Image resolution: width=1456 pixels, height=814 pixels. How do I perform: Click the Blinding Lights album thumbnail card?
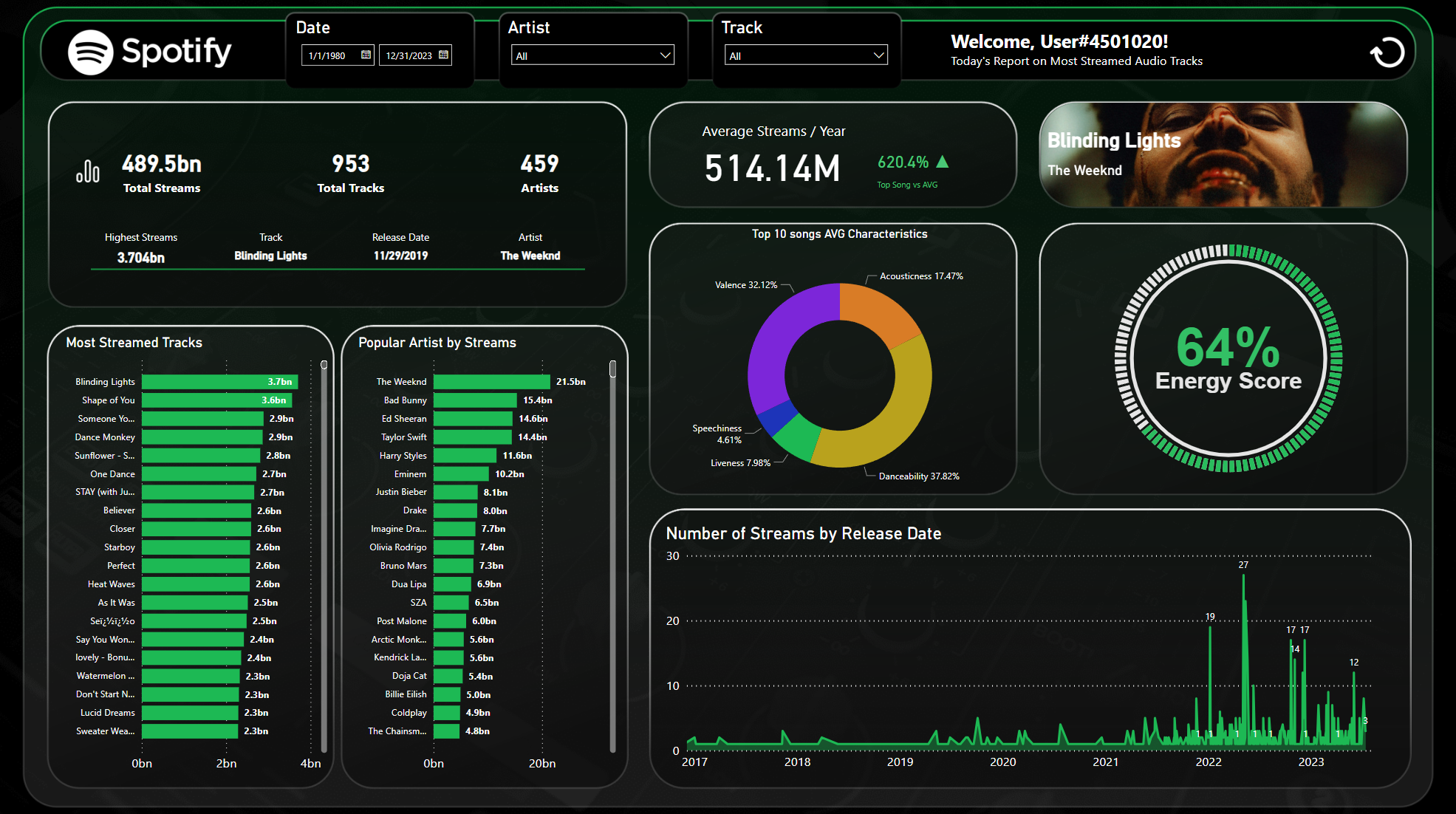tap(1223, 155)
